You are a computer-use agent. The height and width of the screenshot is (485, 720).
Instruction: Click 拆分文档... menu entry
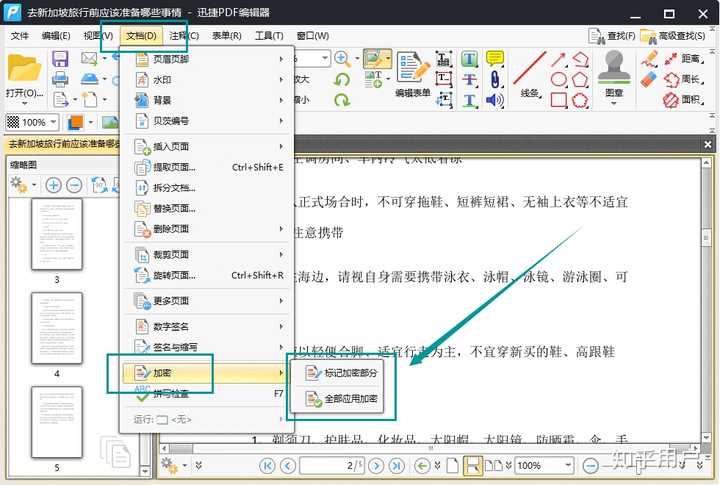[x=207, y=188]
